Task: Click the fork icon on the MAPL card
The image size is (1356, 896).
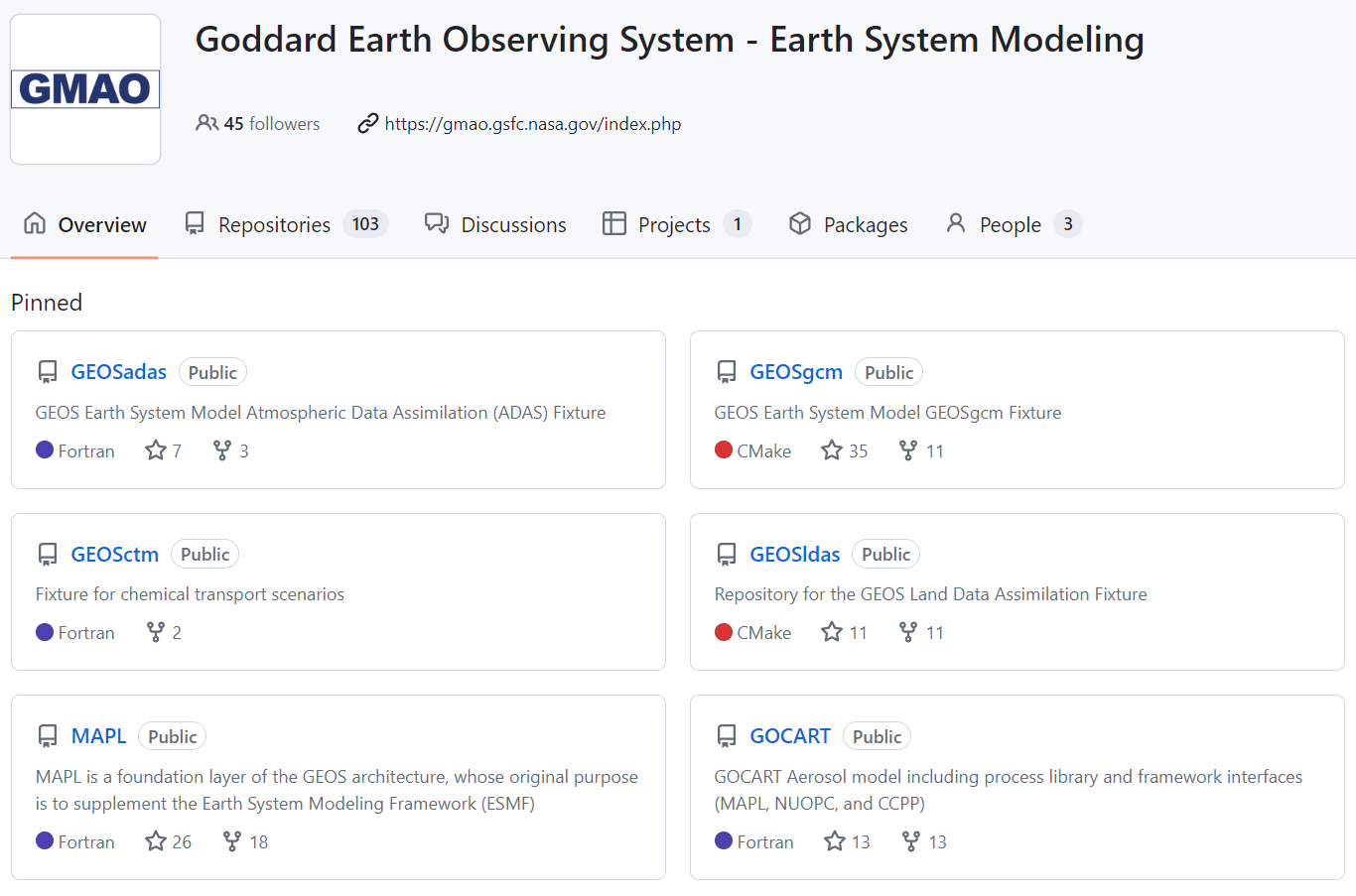Action: [x=232, y=841]
